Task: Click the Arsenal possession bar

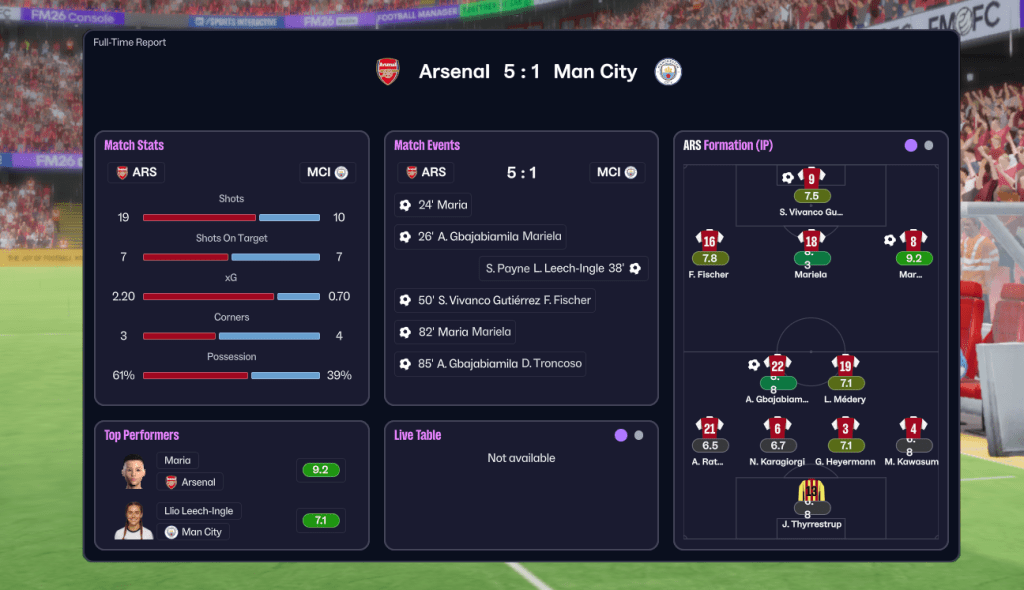Action: click(195, 375)
